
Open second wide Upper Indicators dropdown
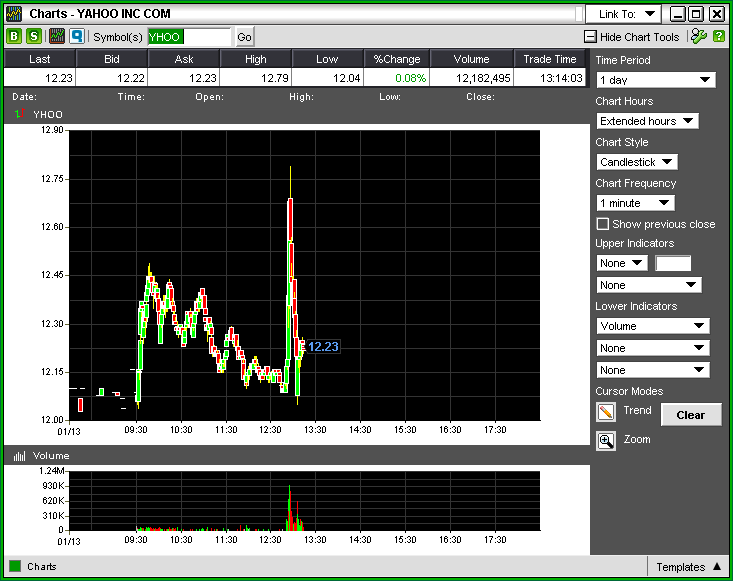(x=649, y=285)
